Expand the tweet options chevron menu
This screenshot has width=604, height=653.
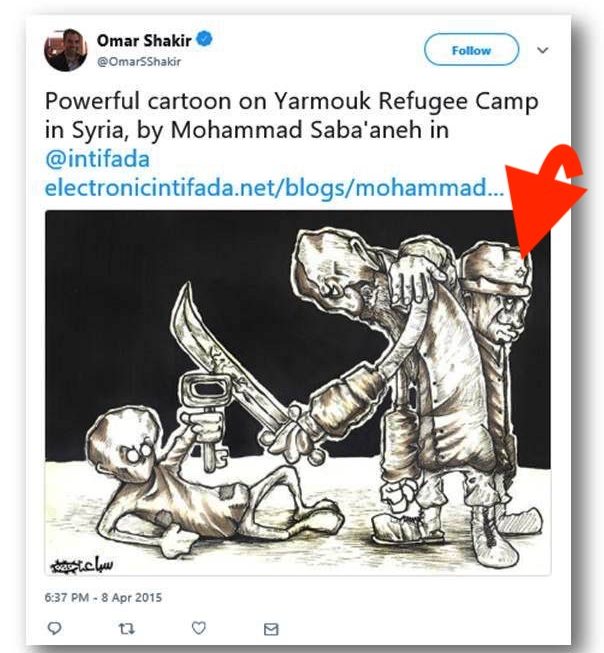542,50
